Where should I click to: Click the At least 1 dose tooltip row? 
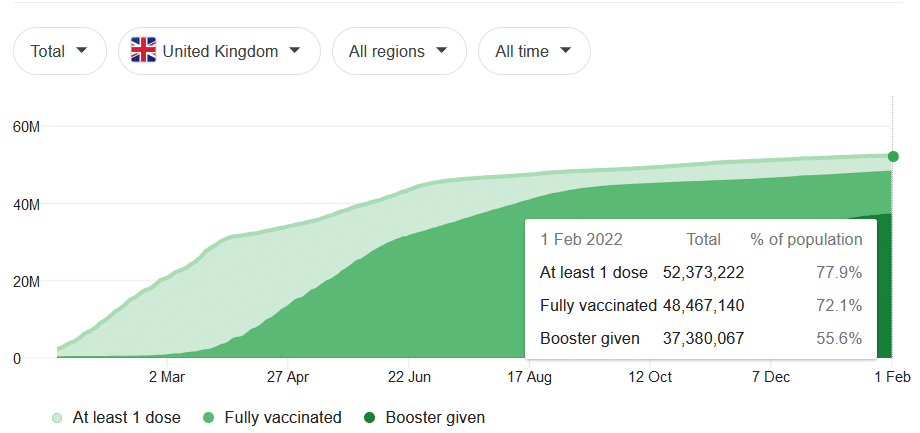(x=700, y=272)
